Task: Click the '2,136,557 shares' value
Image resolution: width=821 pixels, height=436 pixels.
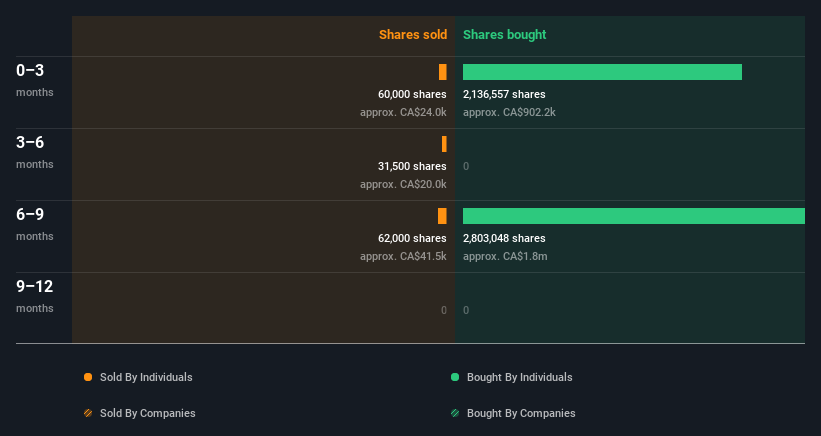Action: pyautogui.click(x=504, y=94)
